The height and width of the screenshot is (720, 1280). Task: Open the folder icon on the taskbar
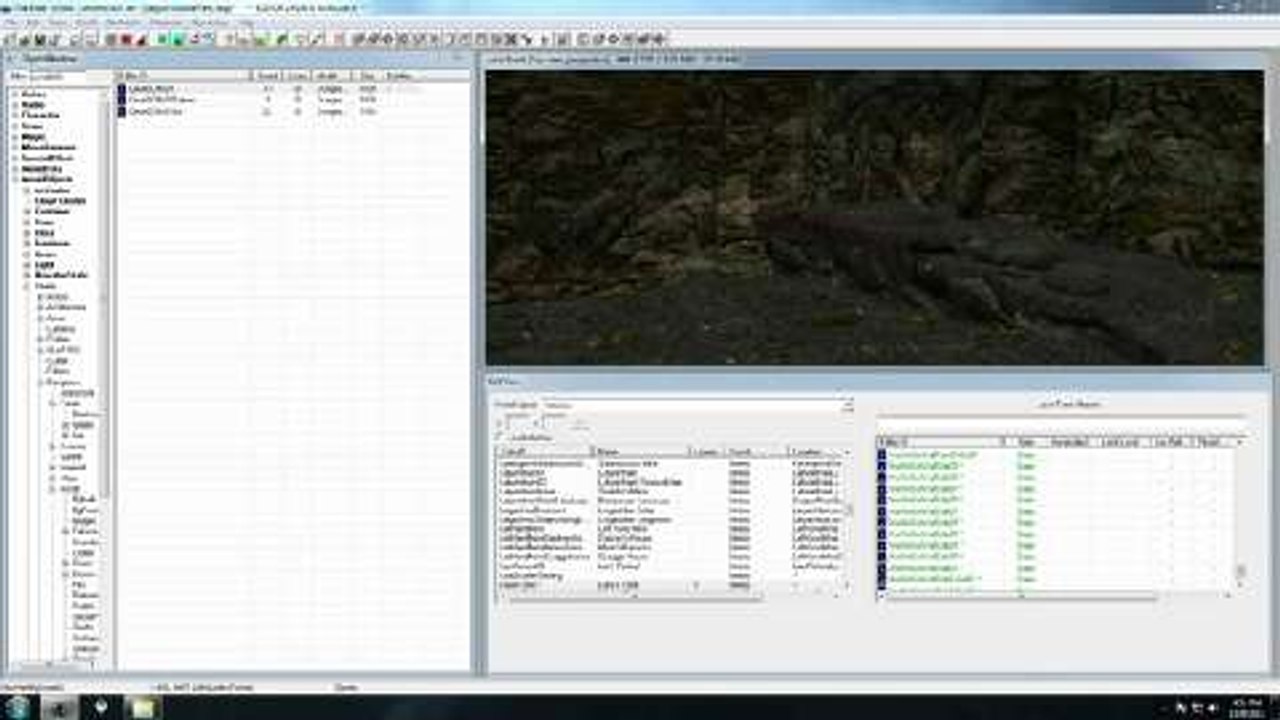tap(144, 707)
